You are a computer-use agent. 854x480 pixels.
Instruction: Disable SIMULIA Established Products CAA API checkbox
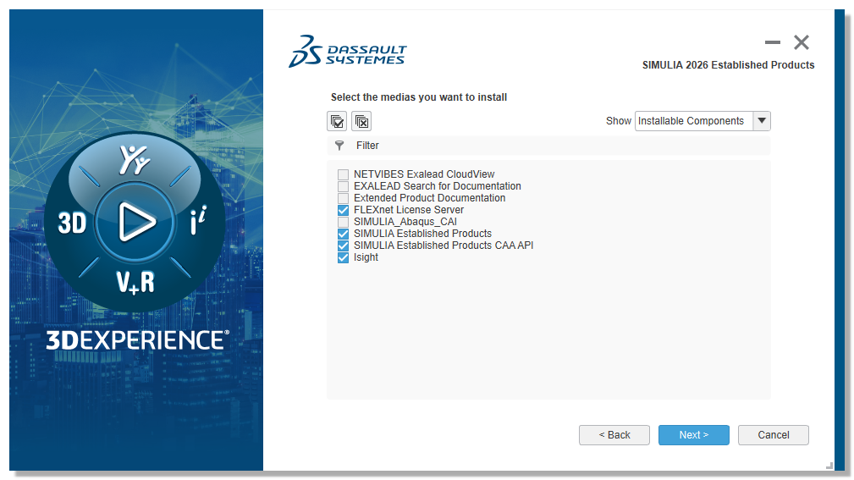coord(343,246)
